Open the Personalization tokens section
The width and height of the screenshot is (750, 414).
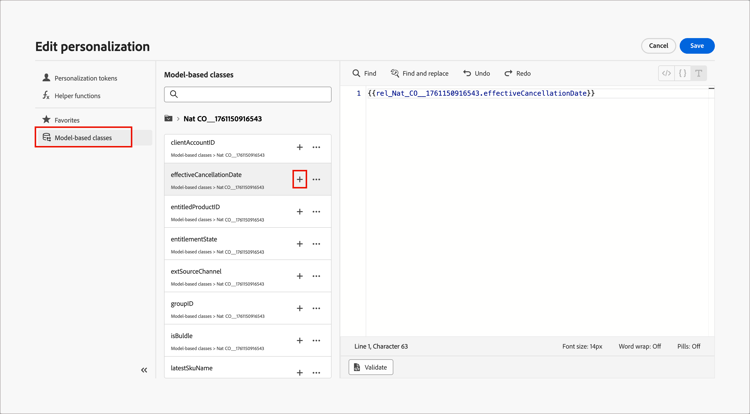tap(85, 78)
